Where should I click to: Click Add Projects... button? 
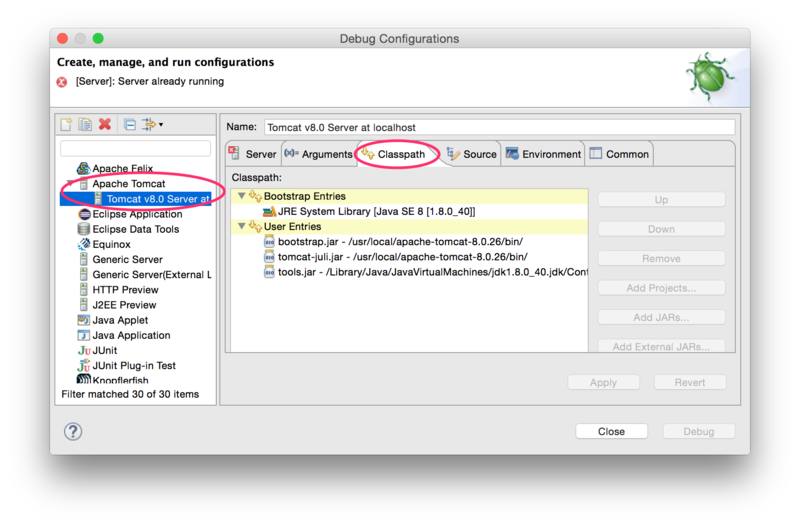point(661,288)
